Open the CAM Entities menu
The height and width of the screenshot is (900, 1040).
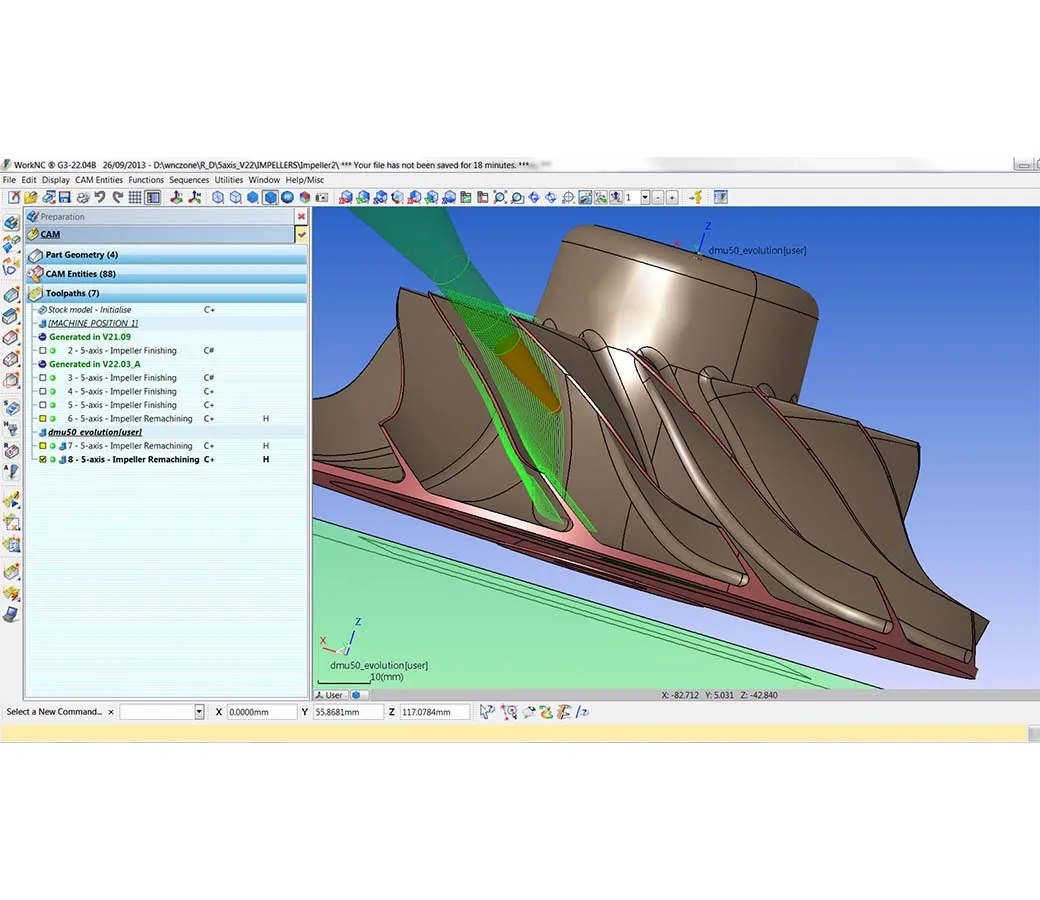(99, 180)
